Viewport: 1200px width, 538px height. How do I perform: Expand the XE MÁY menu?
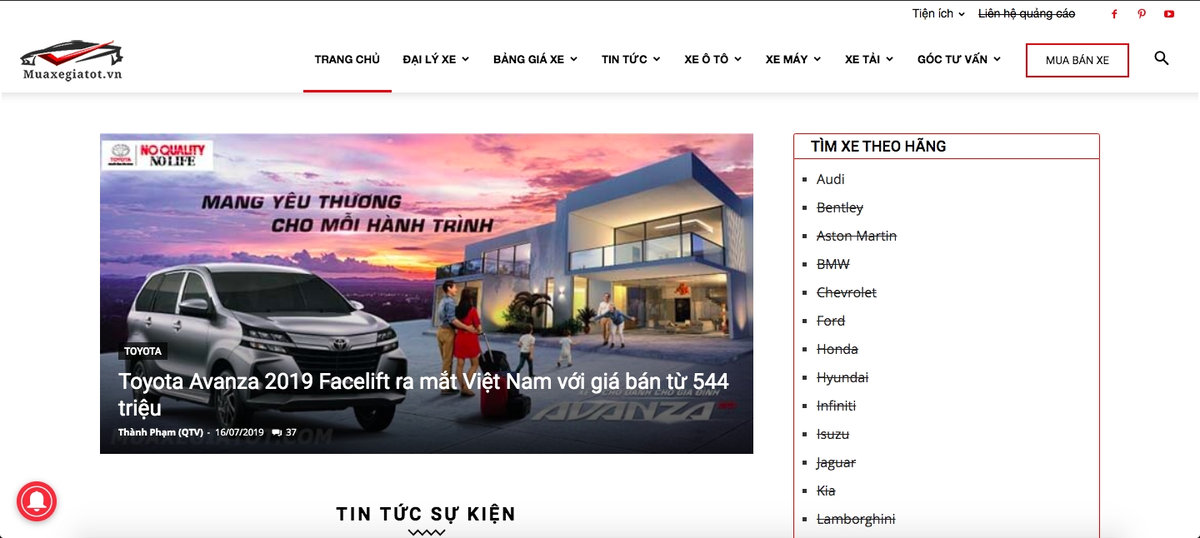(793, 59)
